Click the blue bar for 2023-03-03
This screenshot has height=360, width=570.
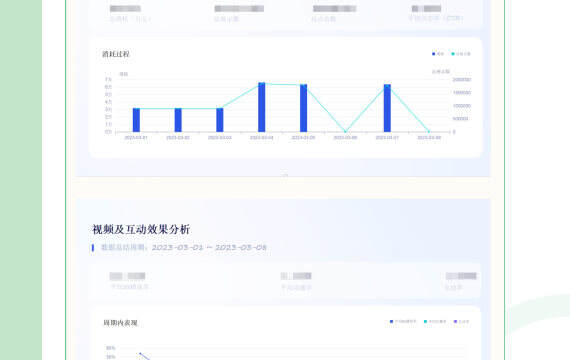[220, 120]
